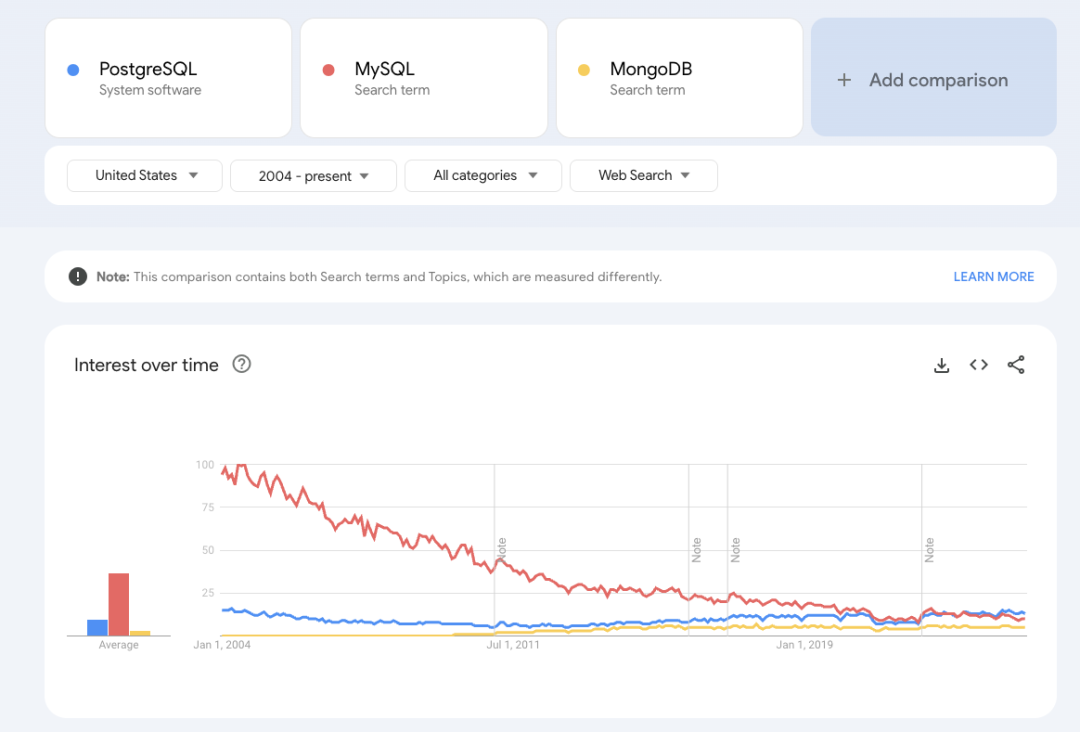Open the Interest over time help icon
Viewport: 1080px width, 732px height.
click(x=241, y=364)
